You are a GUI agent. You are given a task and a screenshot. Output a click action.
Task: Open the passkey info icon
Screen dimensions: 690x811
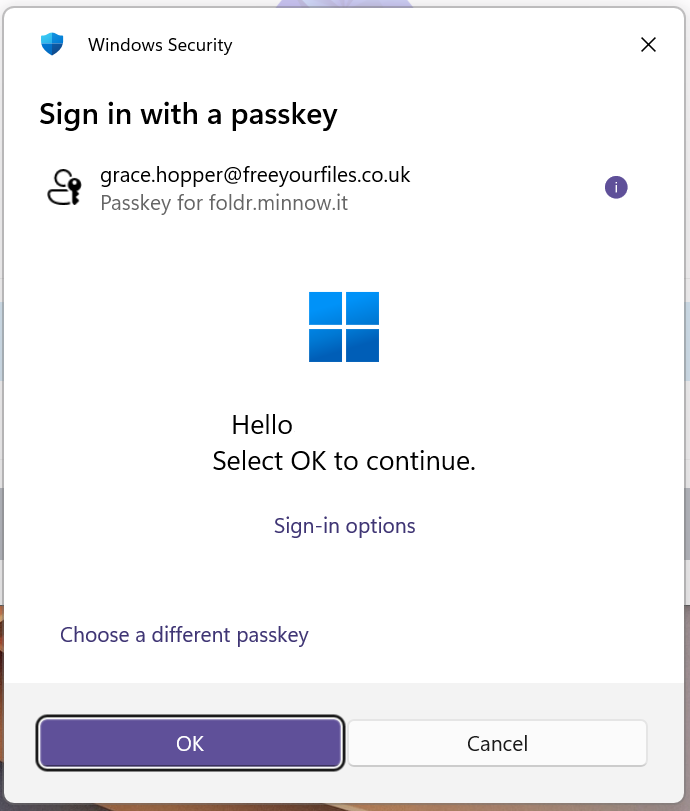coord(616,187)
